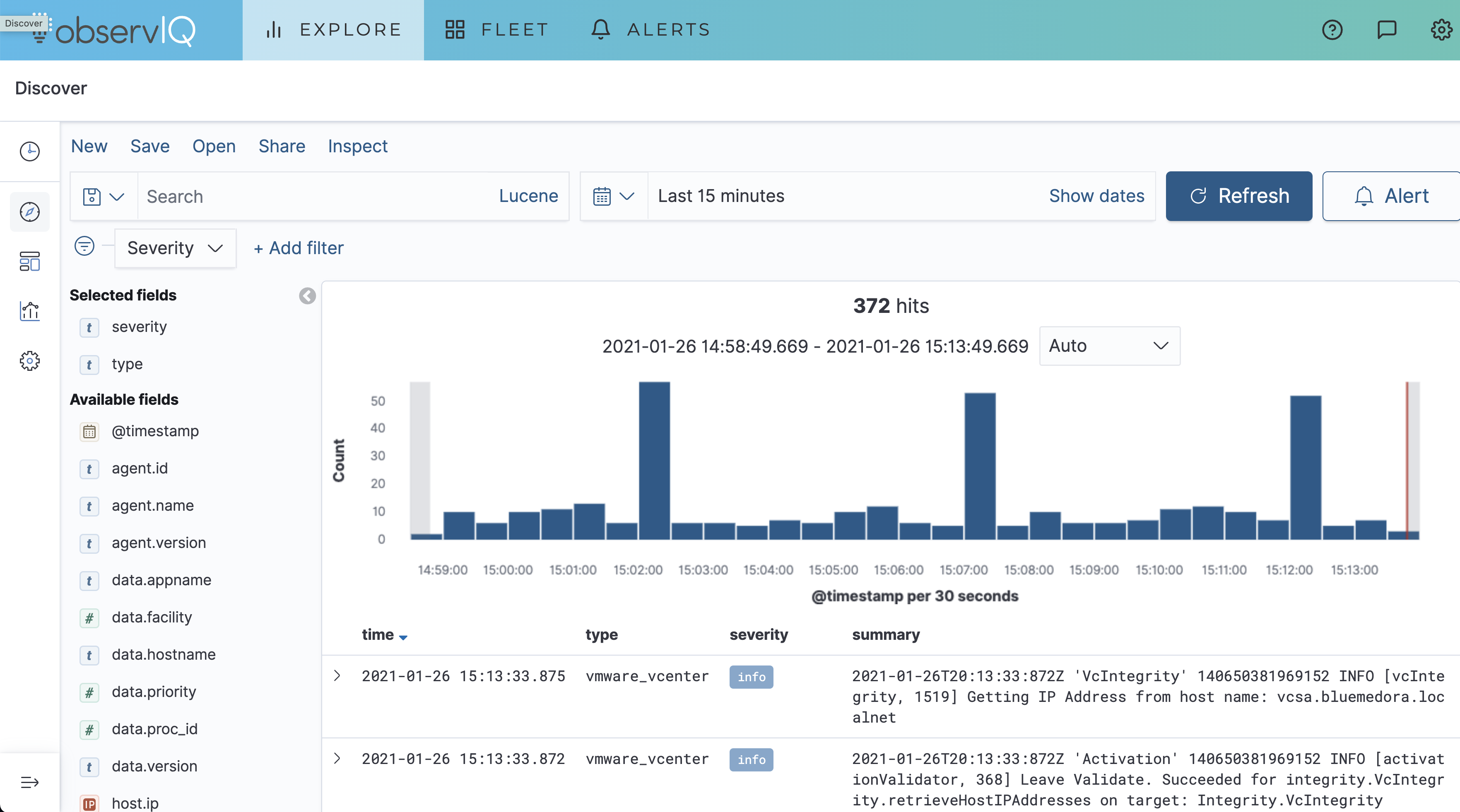Click the tall histogram bar near 15:12:00
Viewport: 1460px width, 812px height.
coord(1305,468)
